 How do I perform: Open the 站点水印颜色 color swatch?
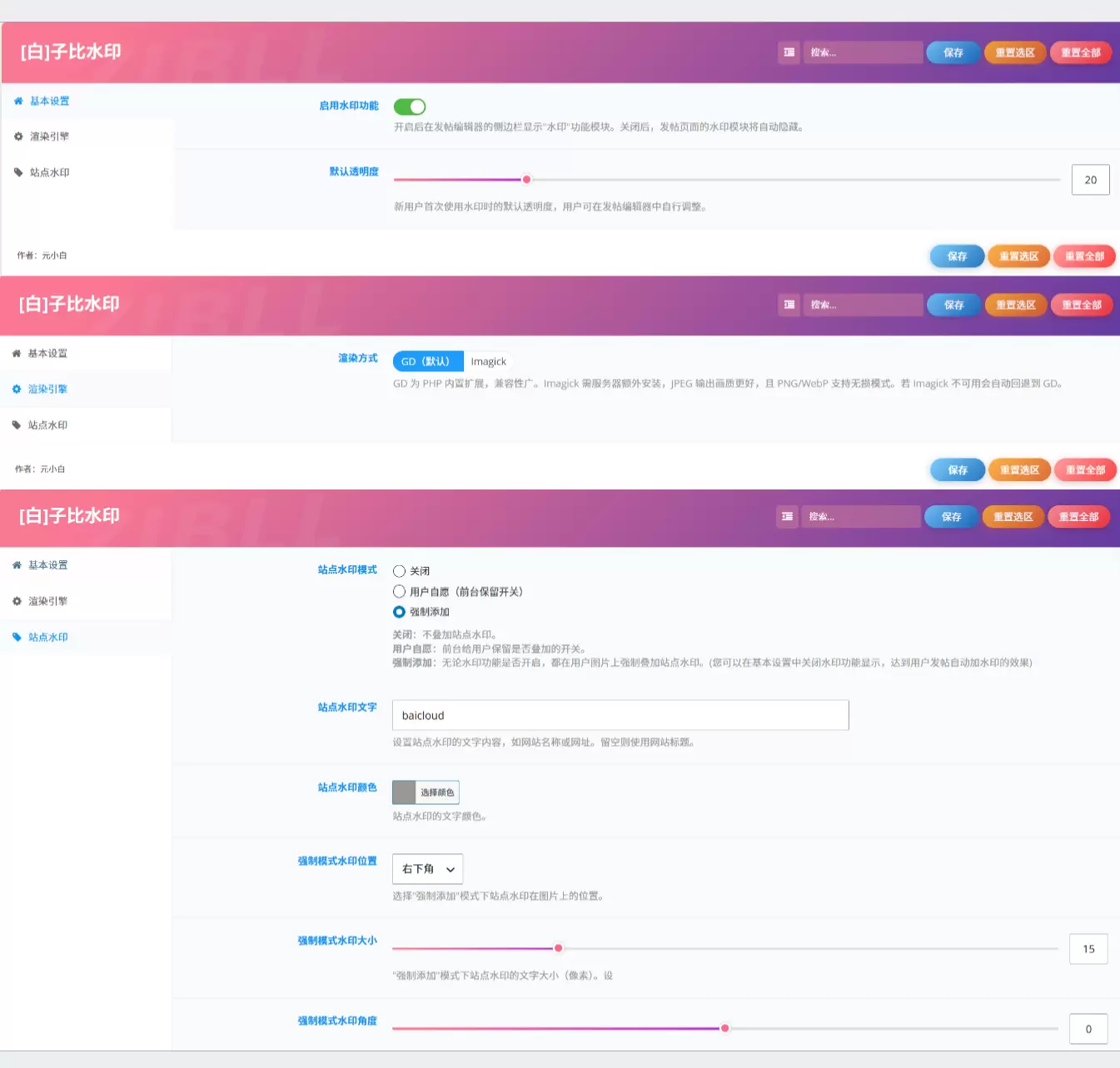[x=404, y=792]
